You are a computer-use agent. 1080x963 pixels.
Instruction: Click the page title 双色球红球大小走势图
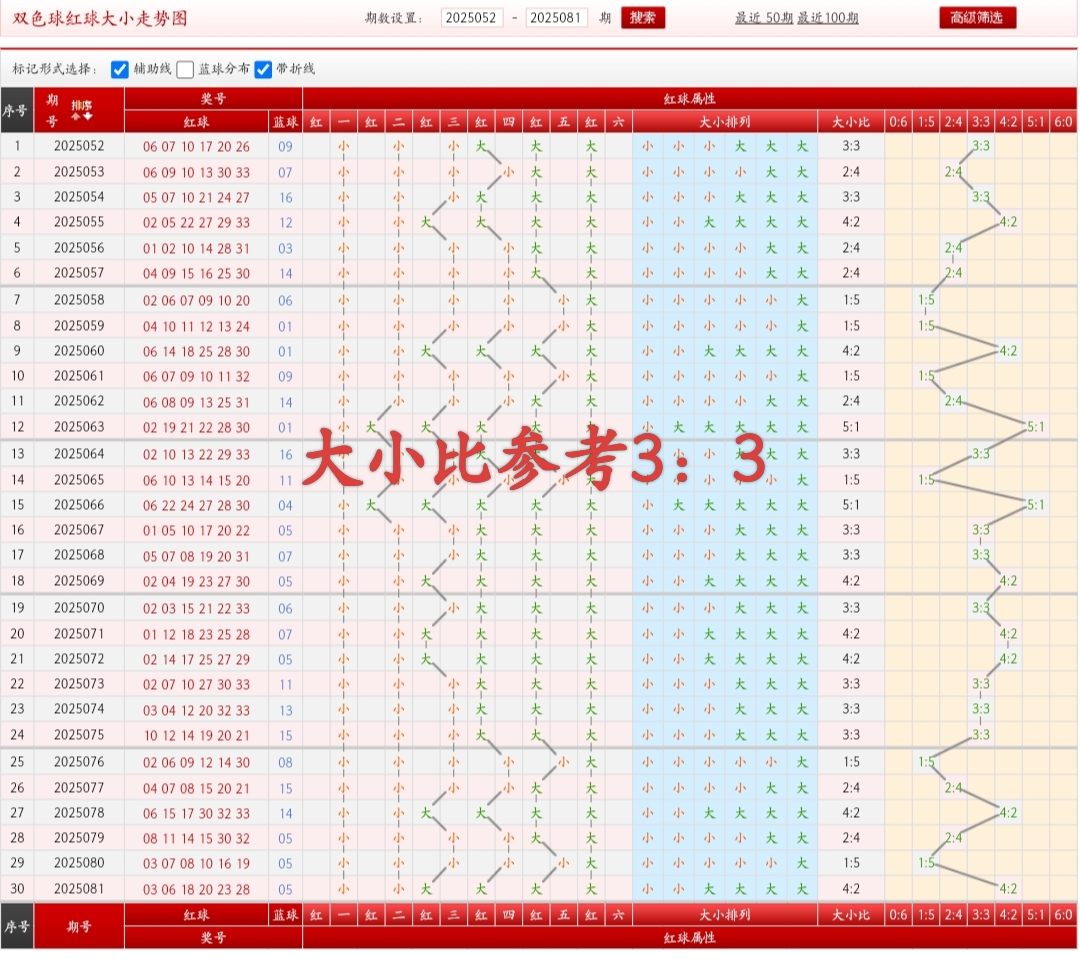100,19
